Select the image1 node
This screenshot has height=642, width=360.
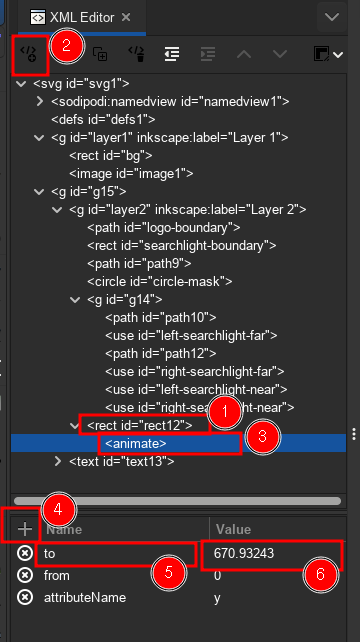pos(131,174)
